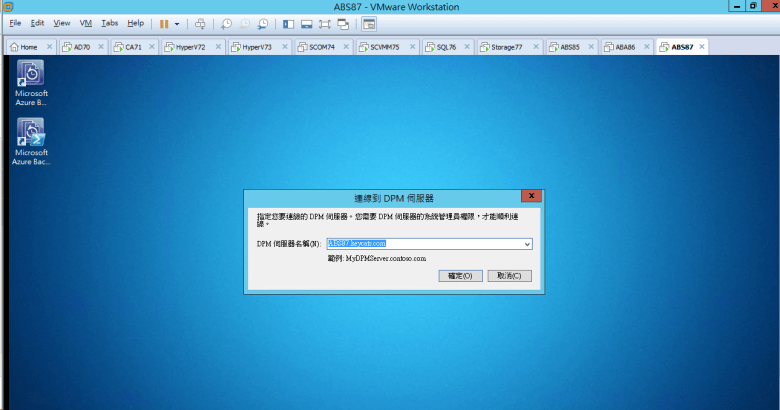The height and width of the screenshot is (410, 780).
Task: Switch to the SQL76 tab
Action: (x=438, y=47)
